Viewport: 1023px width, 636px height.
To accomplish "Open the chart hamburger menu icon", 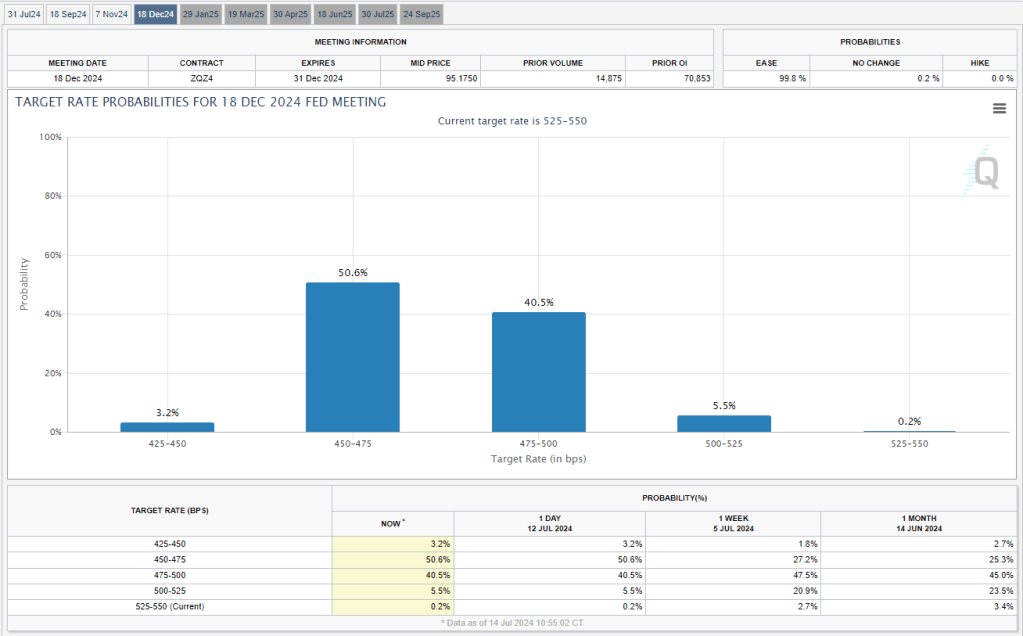I will (999, 109).
